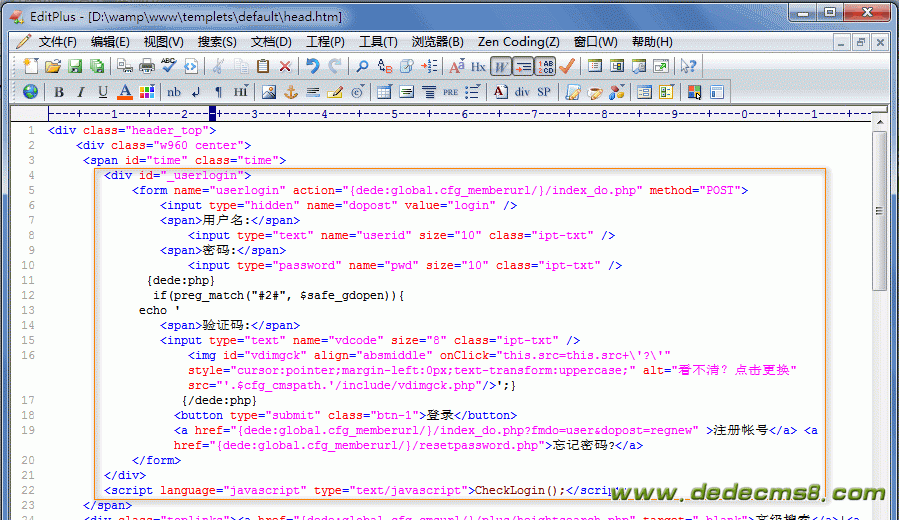
Task: Apply italic with the I icon
Action: click(x=81, y=92)
